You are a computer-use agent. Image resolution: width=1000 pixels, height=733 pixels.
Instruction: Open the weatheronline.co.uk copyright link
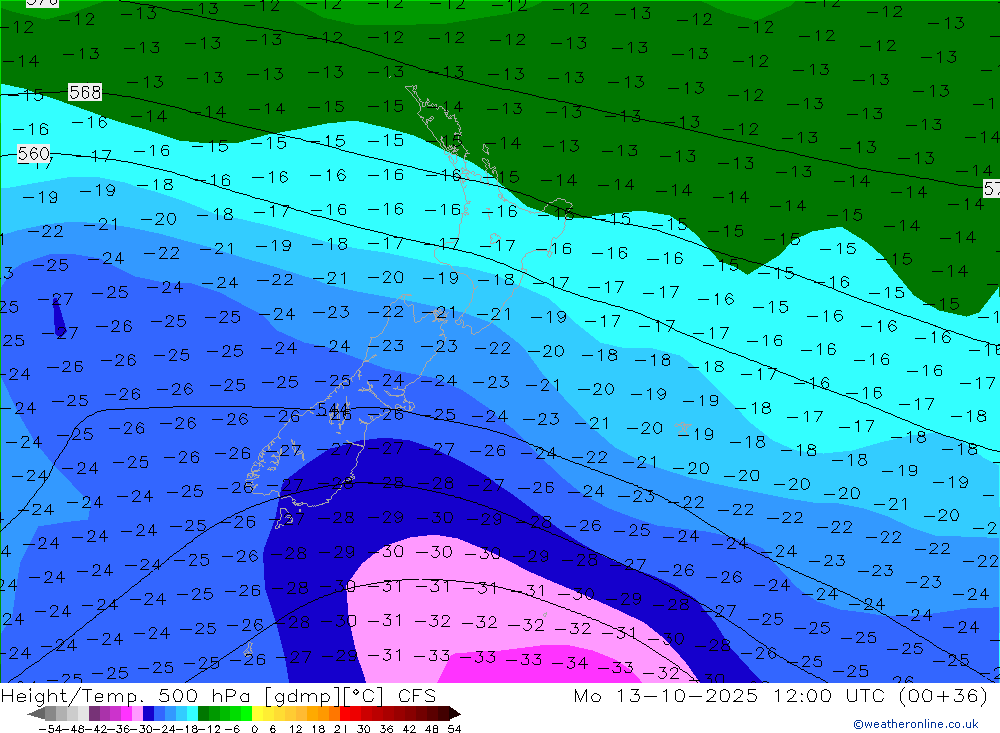(916, 724)
